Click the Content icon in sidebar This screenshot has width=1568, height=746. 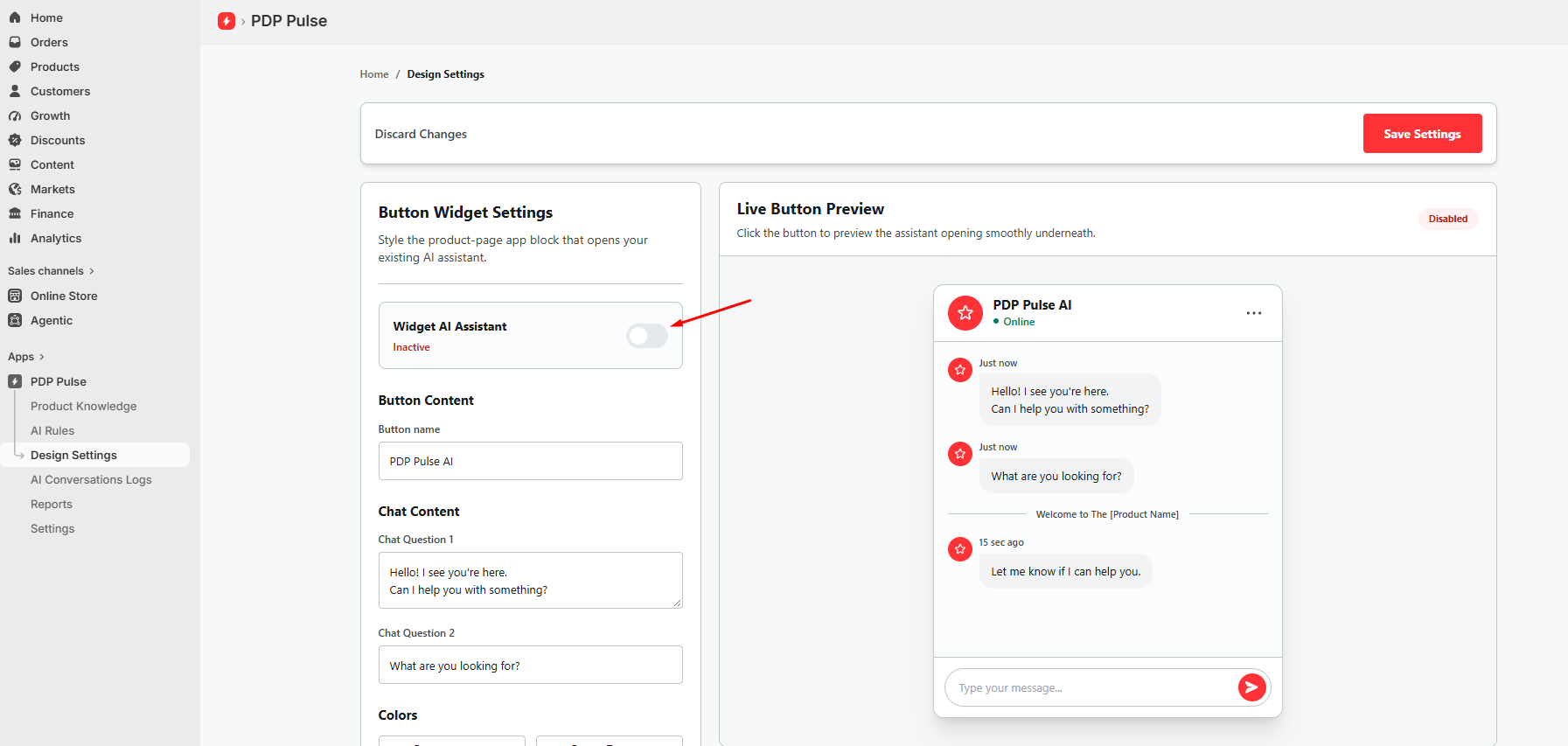pyautogui.click(x=15, y=164)
